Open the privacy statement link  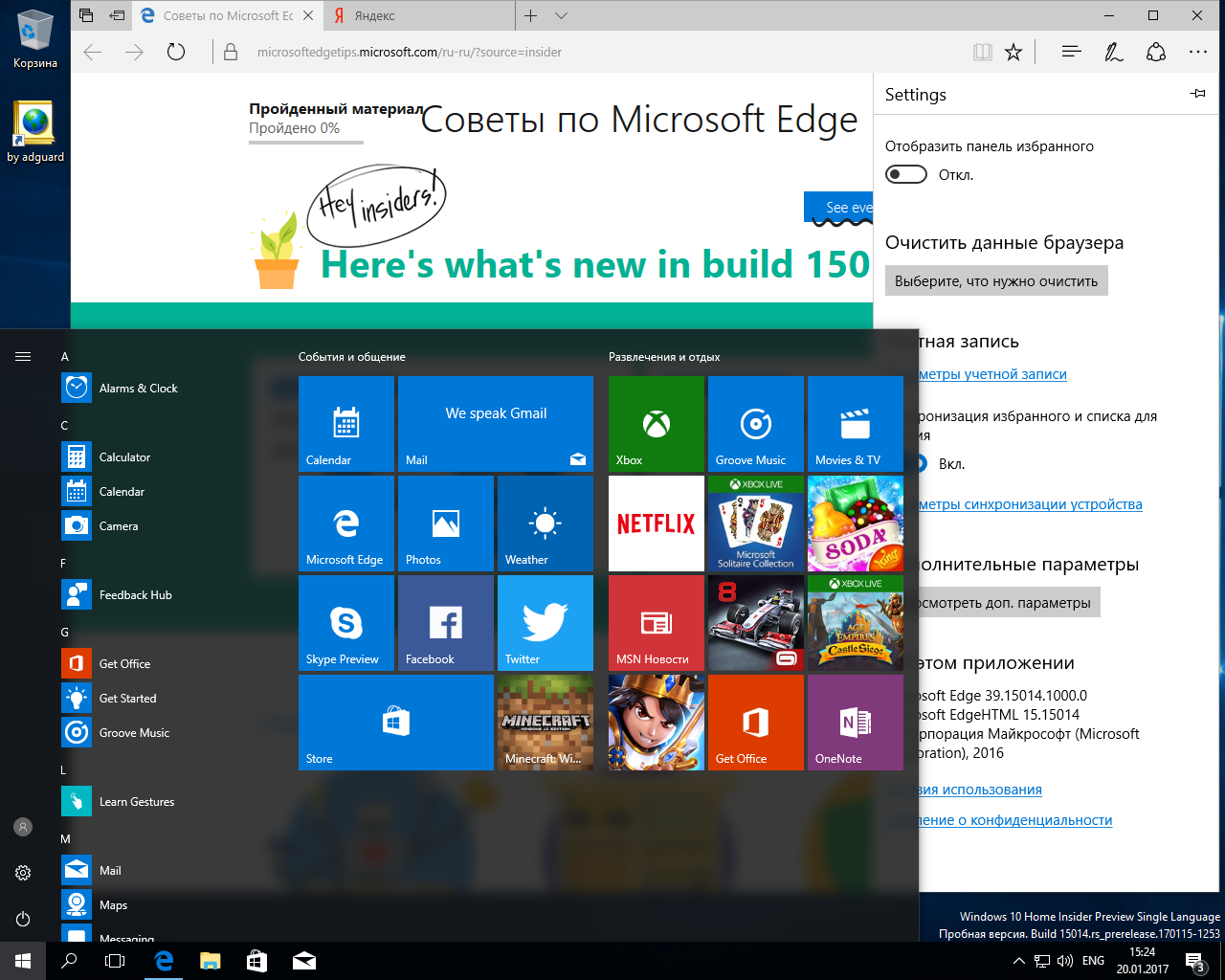1014,820
